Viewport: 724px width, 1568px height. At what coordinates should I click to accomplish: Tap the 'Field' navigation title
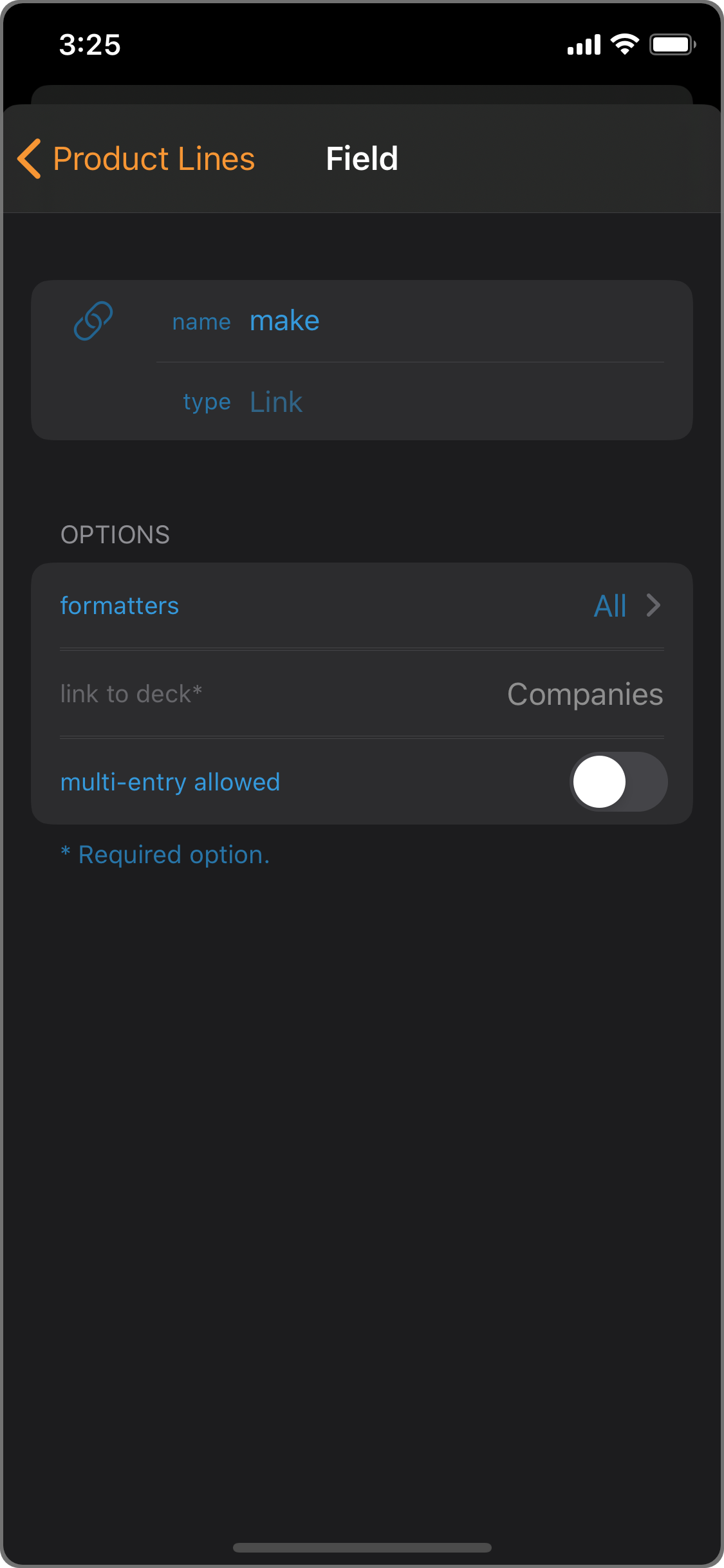(x=362, y=158)
